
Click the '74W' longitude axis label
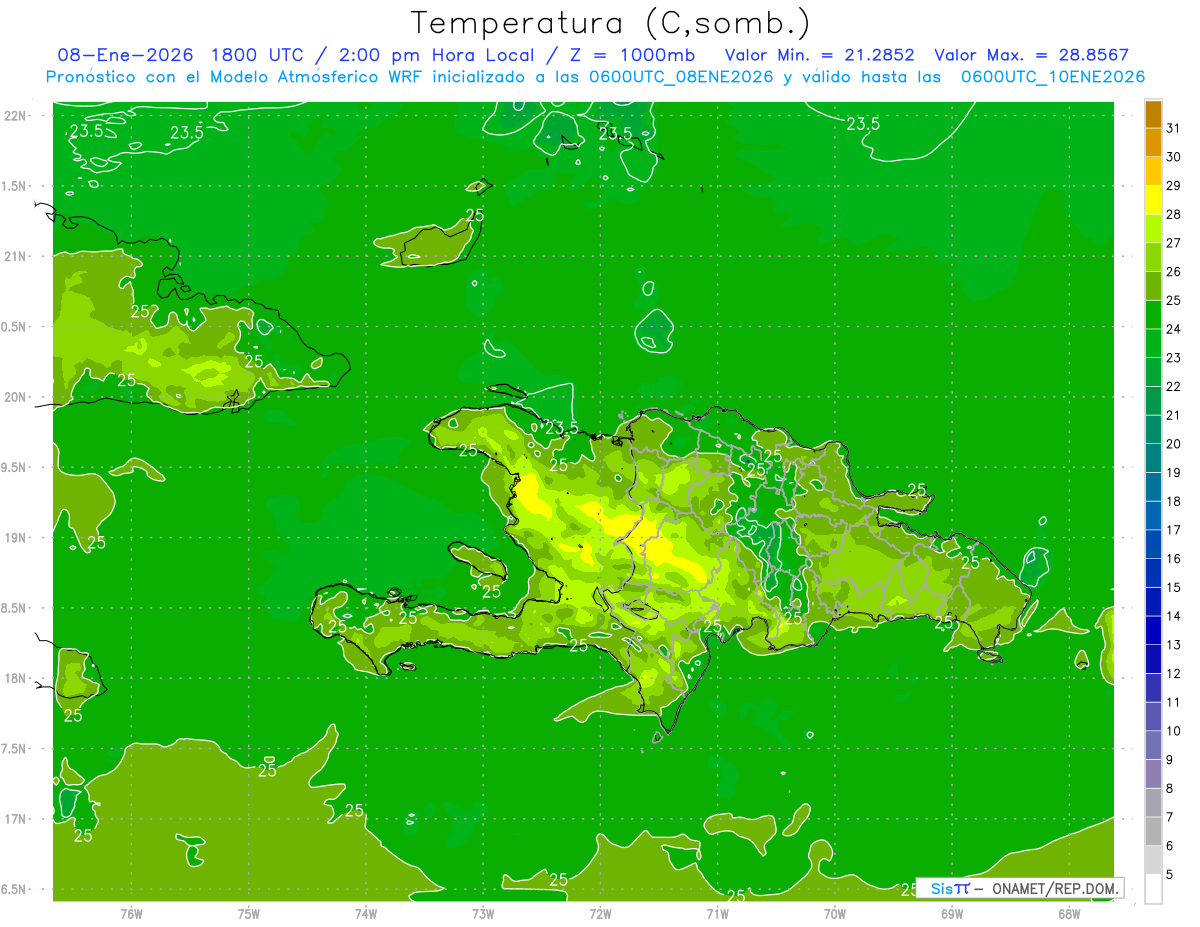(x=366, y=913)
